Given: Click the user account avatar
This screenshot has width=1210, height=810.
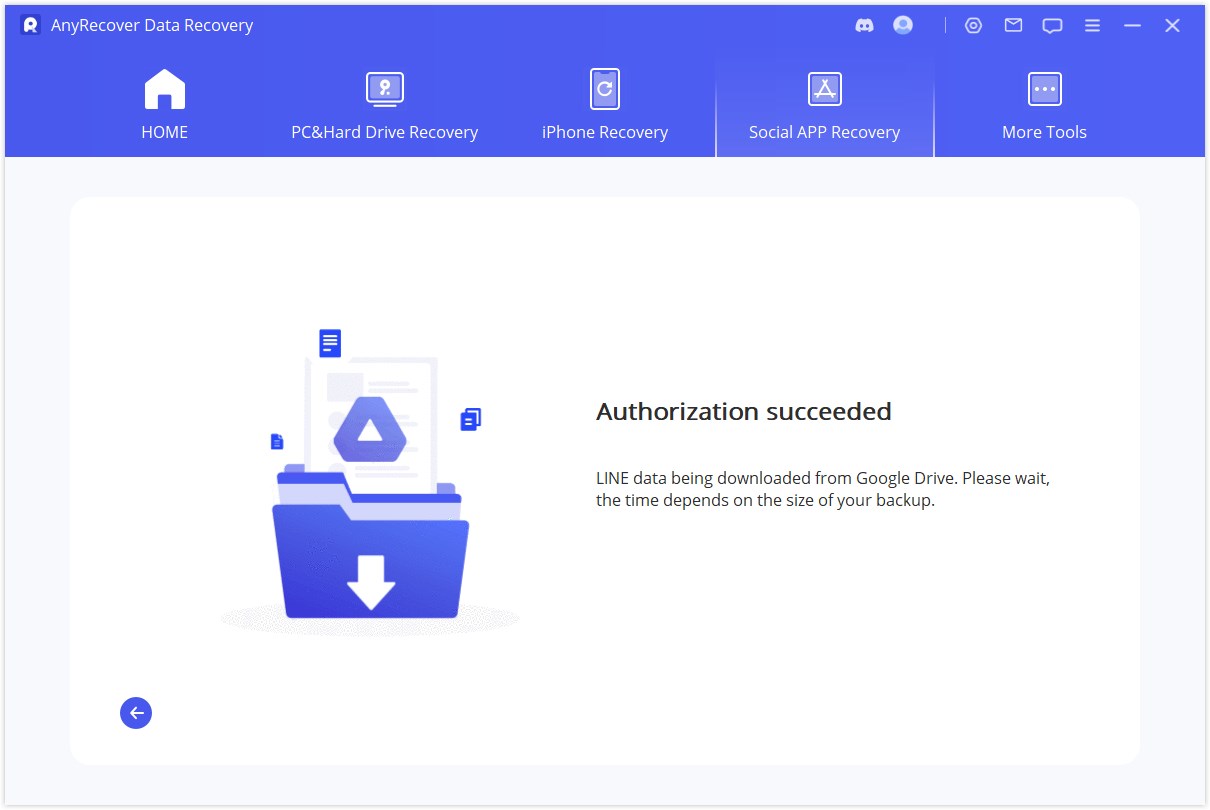Looking at the screenshot, I should click(x=902, y=25).
